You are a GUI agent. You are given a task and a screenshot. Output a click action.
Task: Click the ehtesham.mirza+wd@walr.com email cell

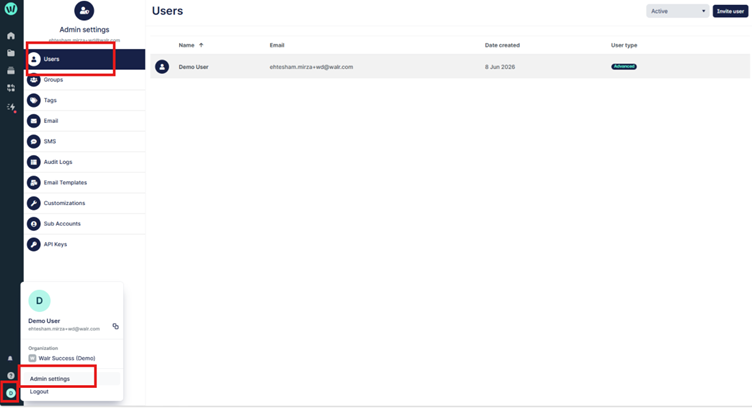point(311,67)
